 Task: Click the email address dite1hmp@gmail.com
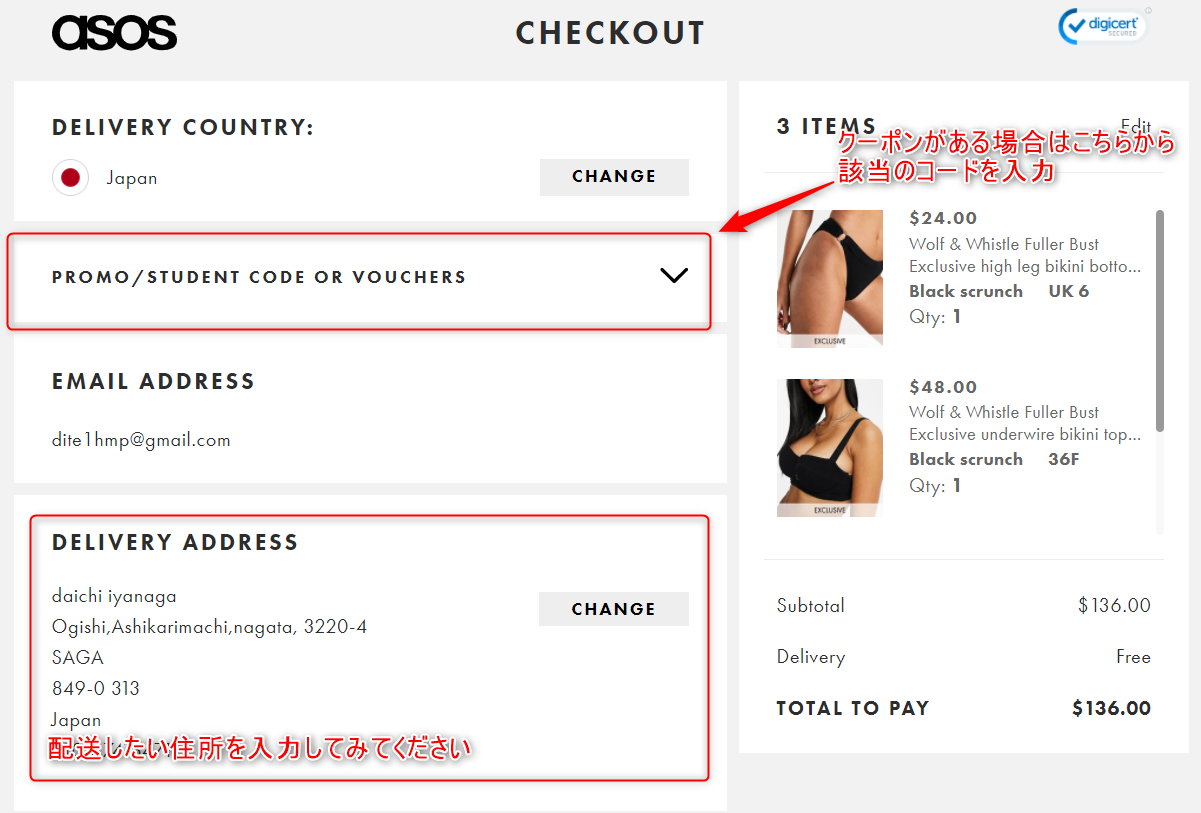pos(141,440)
